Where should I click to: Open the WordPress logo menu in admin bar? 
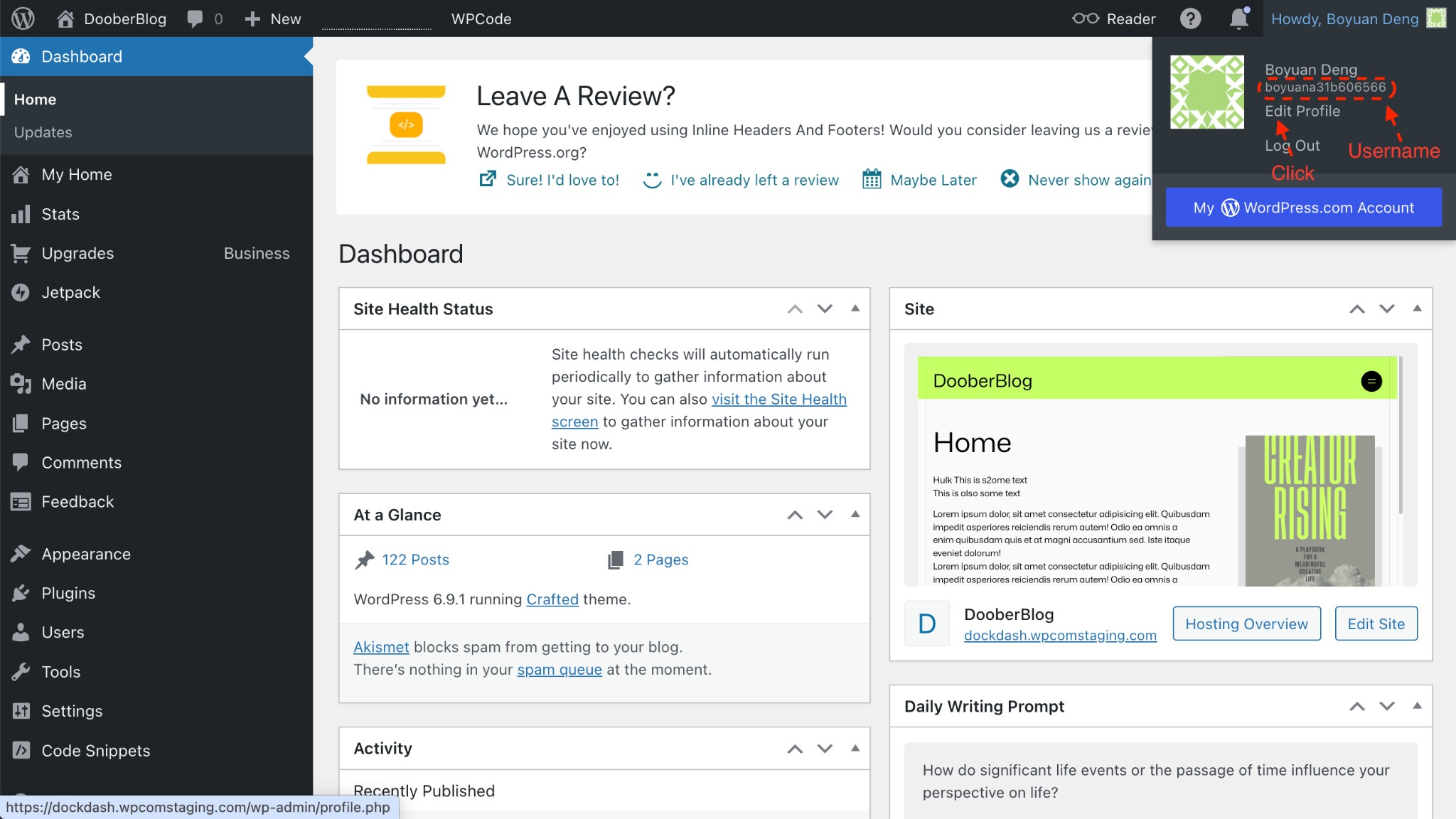[x=22, y=18]
